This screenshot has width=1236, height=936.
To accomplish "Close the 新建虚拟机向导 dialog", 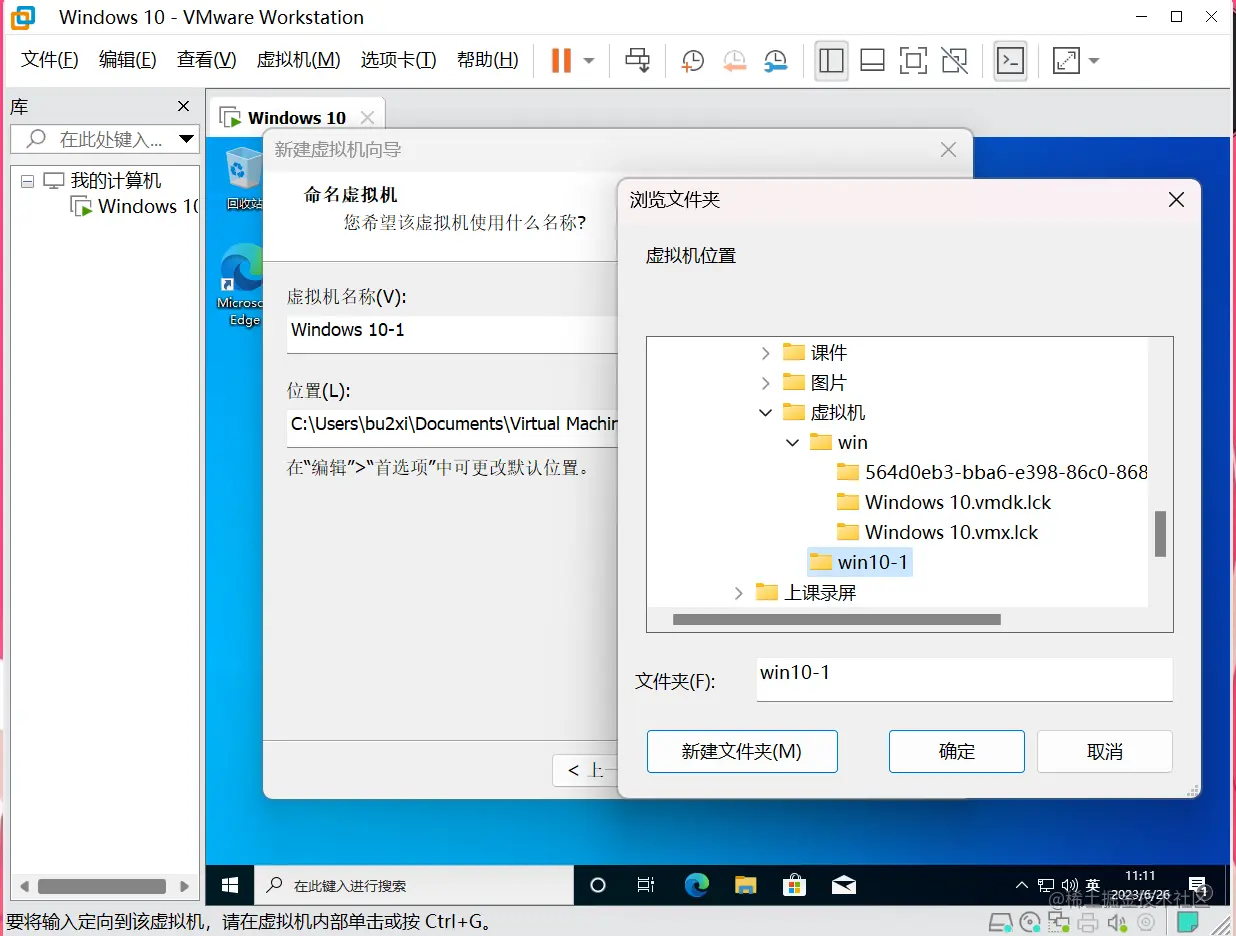I will pyautogui.click(x=949, y=150).
